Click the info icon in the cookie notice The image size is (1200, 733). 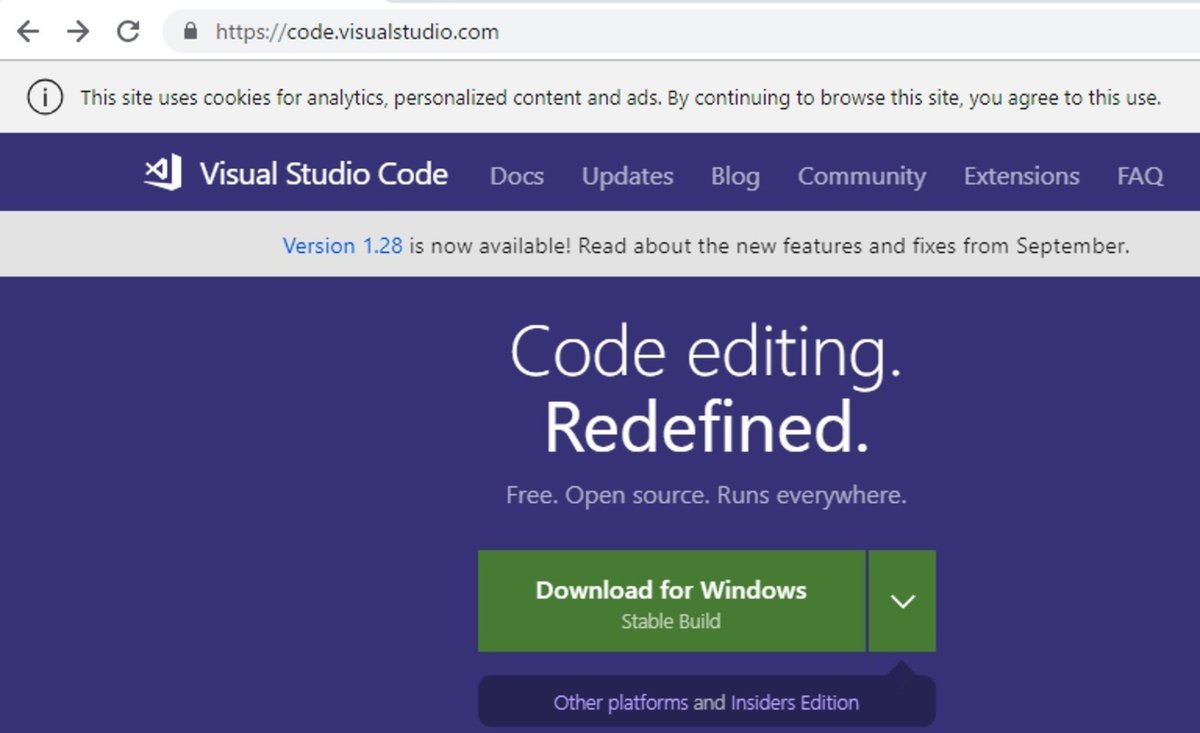point(45,98)
